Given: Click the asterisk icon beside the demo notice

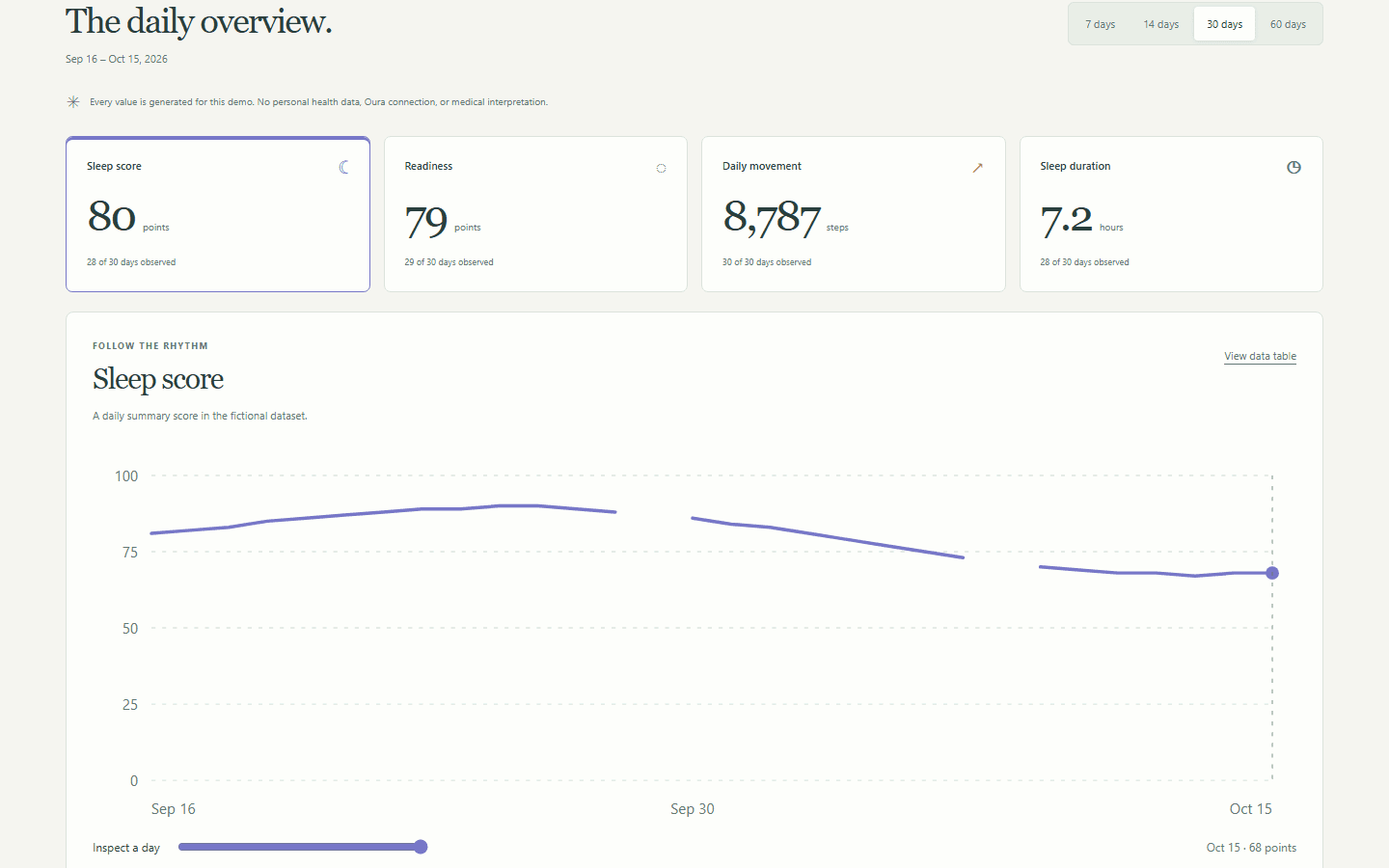Looking at the screenshot, I should point(73,102).
